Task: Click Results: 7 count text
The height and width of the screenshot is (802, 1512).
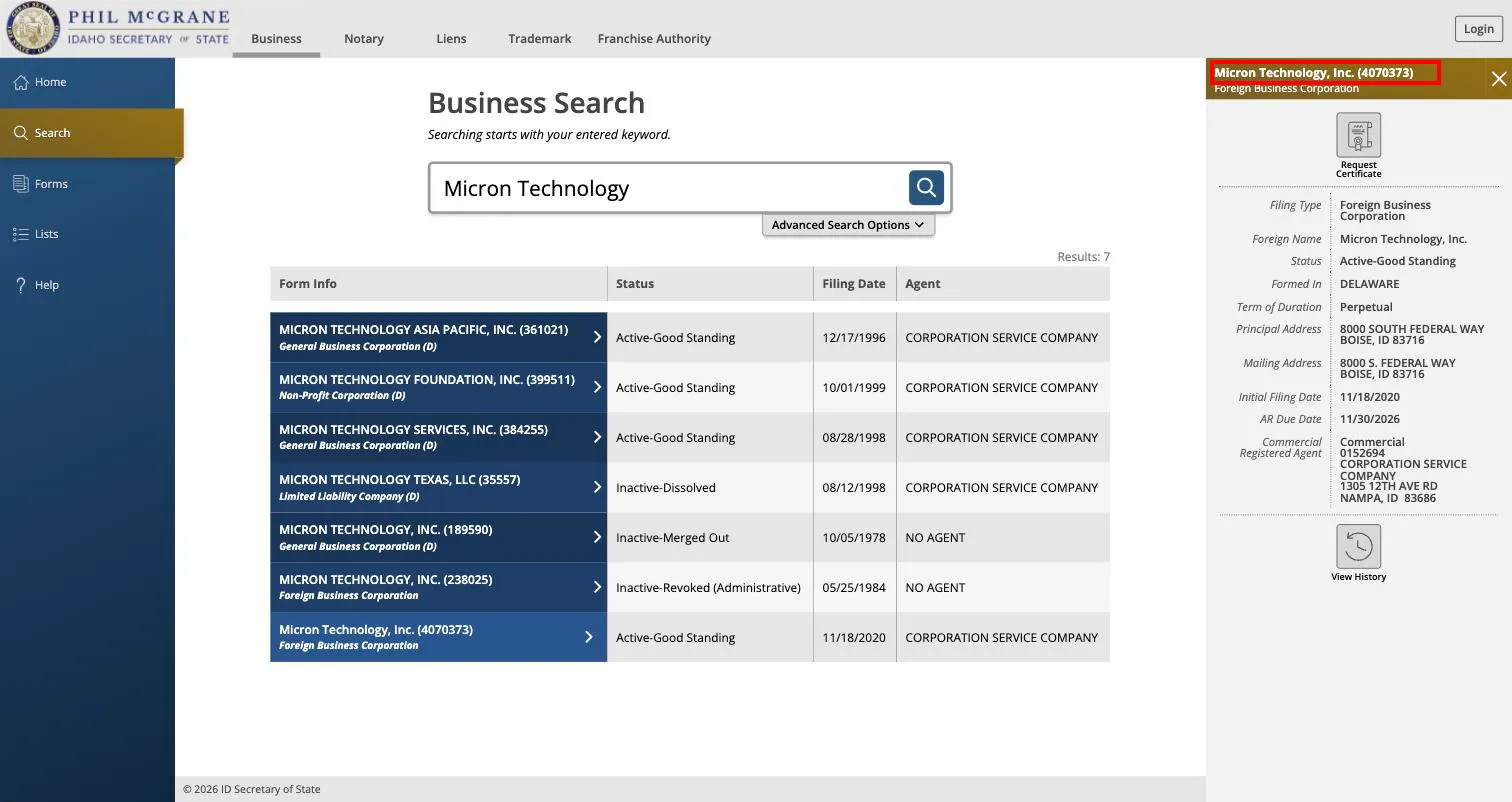Action: (x=1083, y=257)
